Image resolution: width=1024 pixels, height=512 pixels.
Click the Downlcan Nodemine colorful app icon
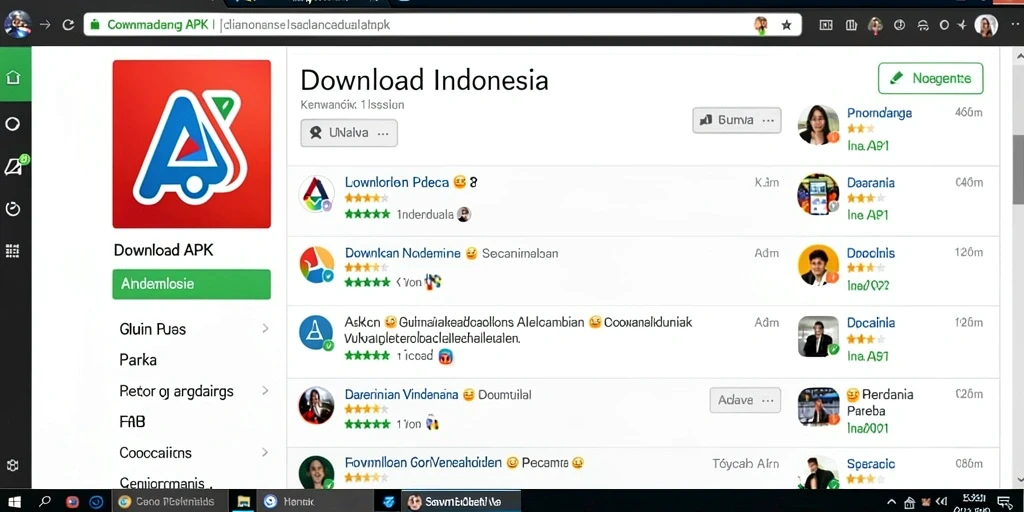(317, 264)
